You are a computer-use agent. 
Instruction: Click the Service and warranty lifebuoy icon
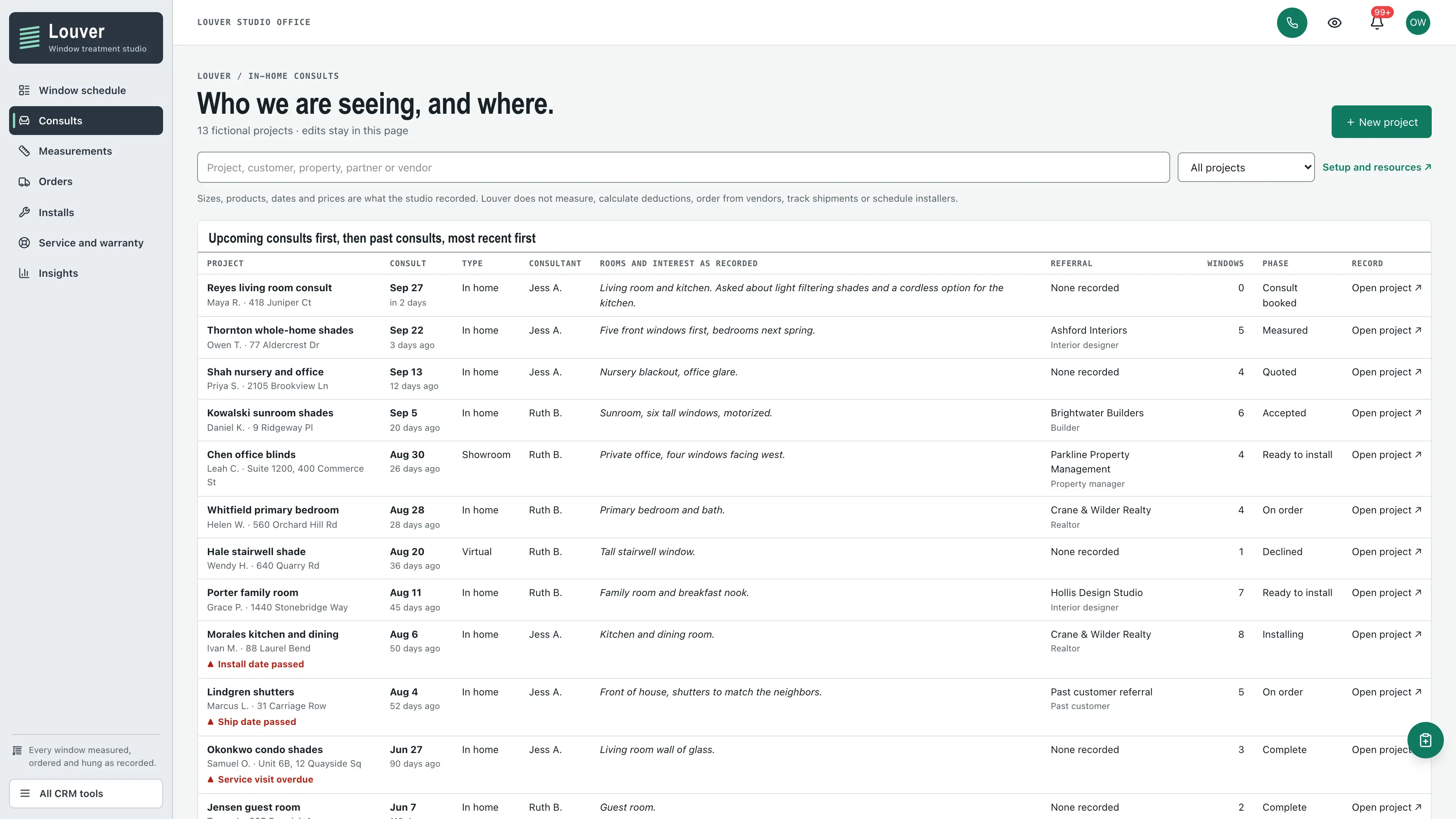pos(24,243)
